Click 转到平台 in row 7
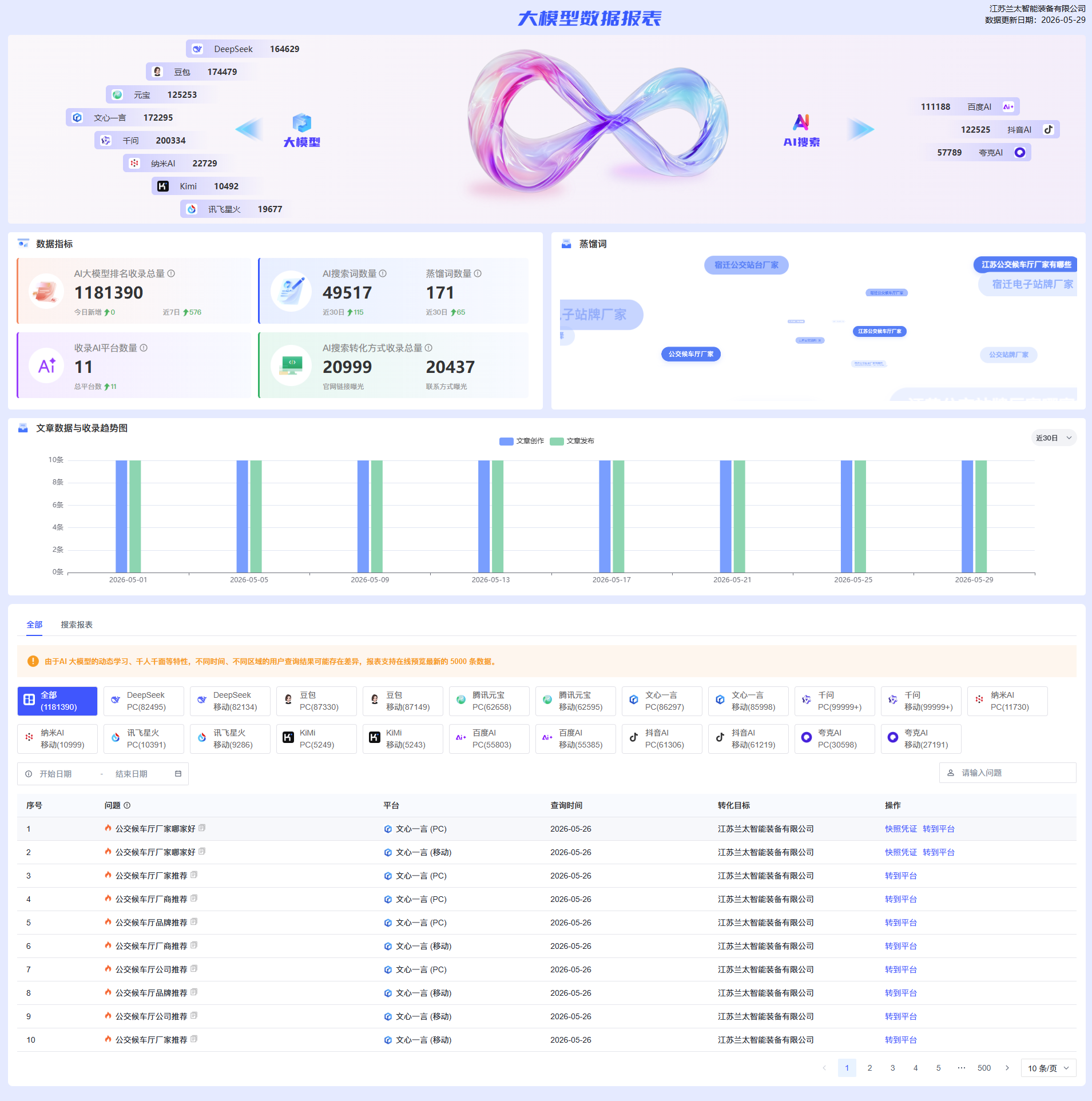1092x1101 pixels. point(901,969)
